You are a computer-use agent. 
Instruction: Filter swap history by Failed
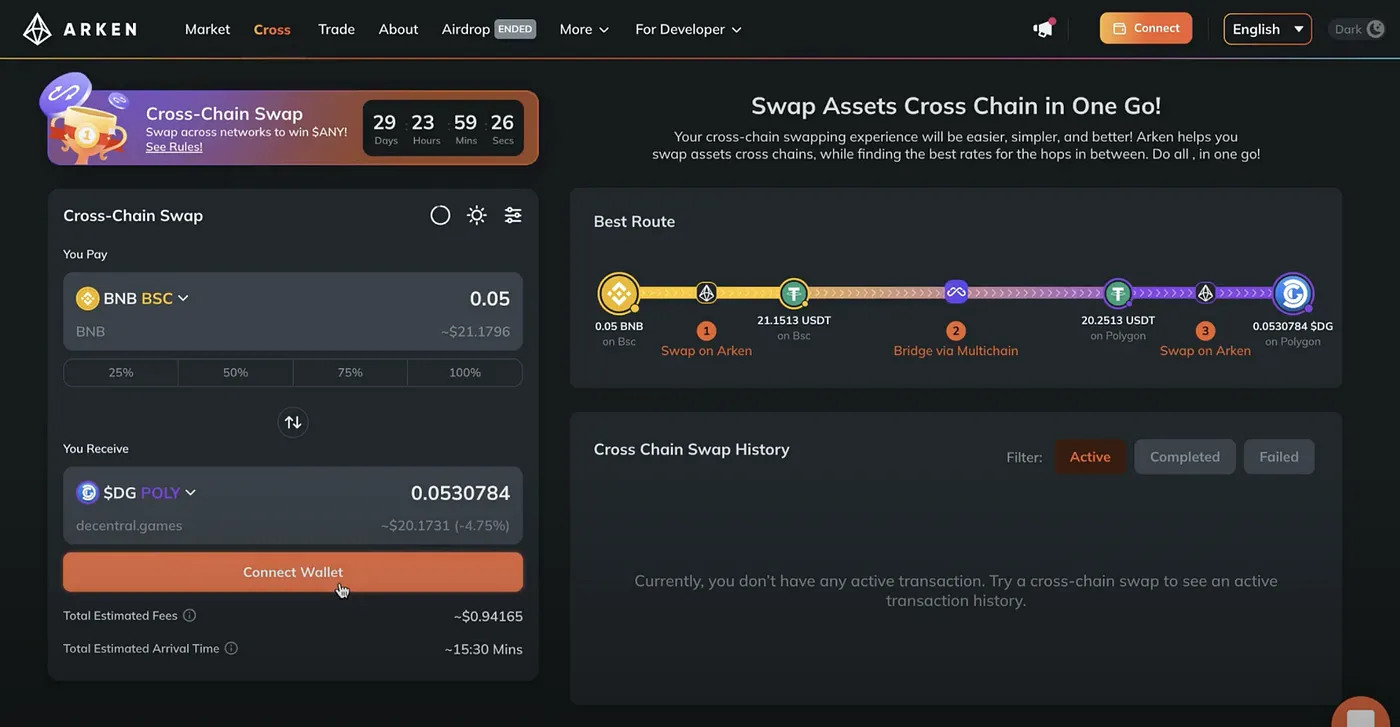pos(1279,457)
